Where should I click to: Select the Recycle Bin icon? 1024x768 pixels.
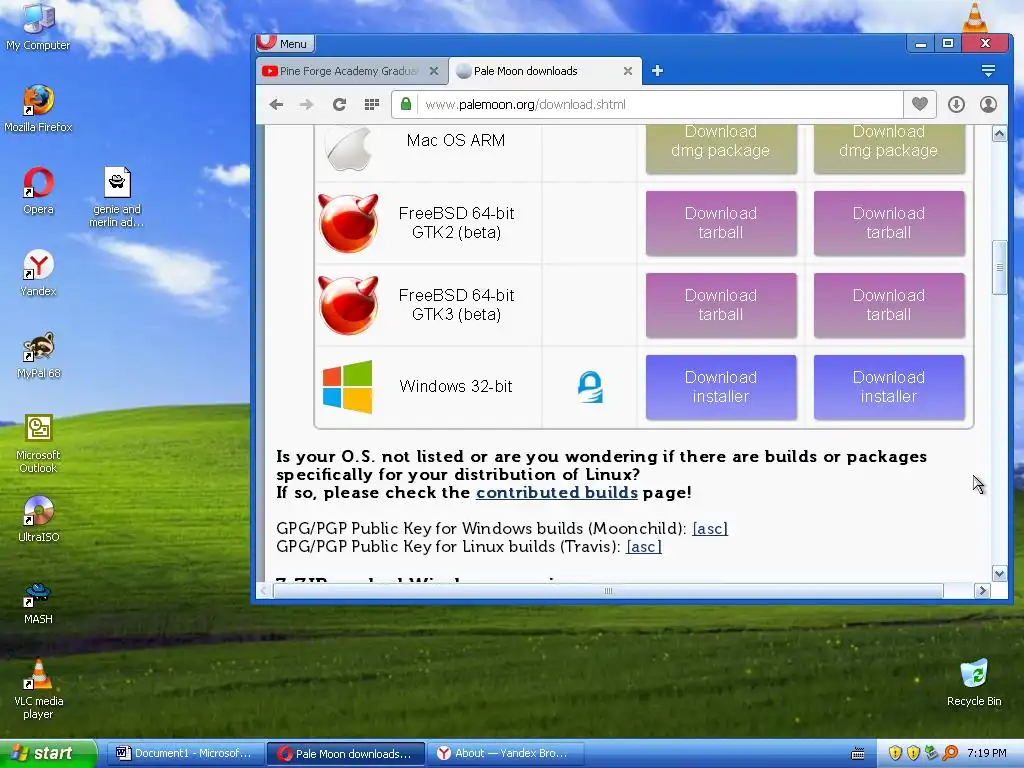(974, 683)
